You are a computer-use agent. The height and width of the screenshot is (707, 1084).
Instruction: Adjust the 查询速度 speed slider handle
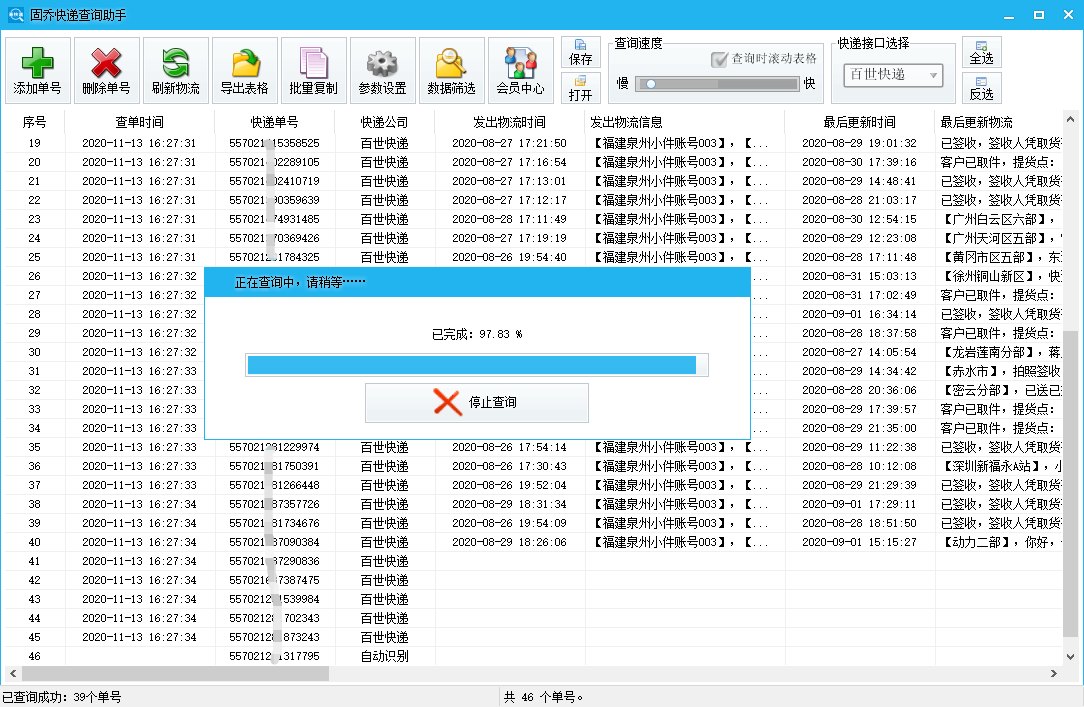coord(650,85)
